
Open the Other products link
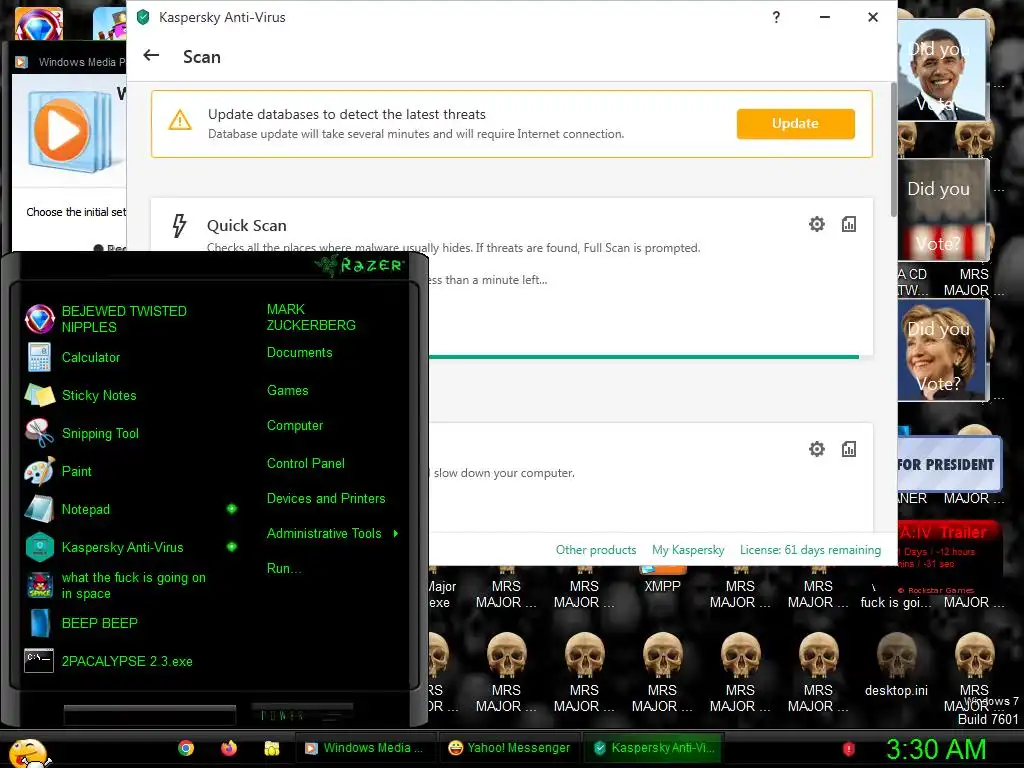[596, 550]
